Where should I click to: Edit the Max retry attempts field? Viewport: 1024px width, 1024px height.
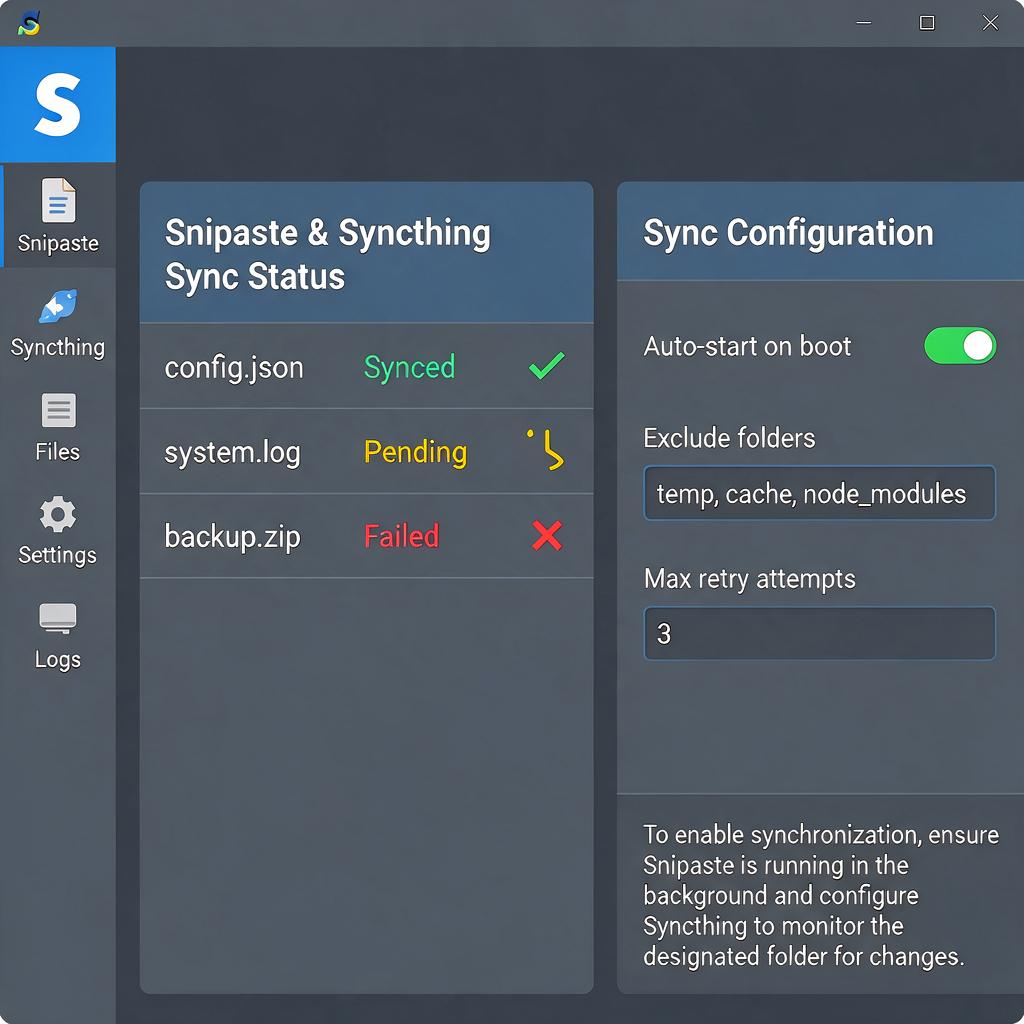pos(820,633)
